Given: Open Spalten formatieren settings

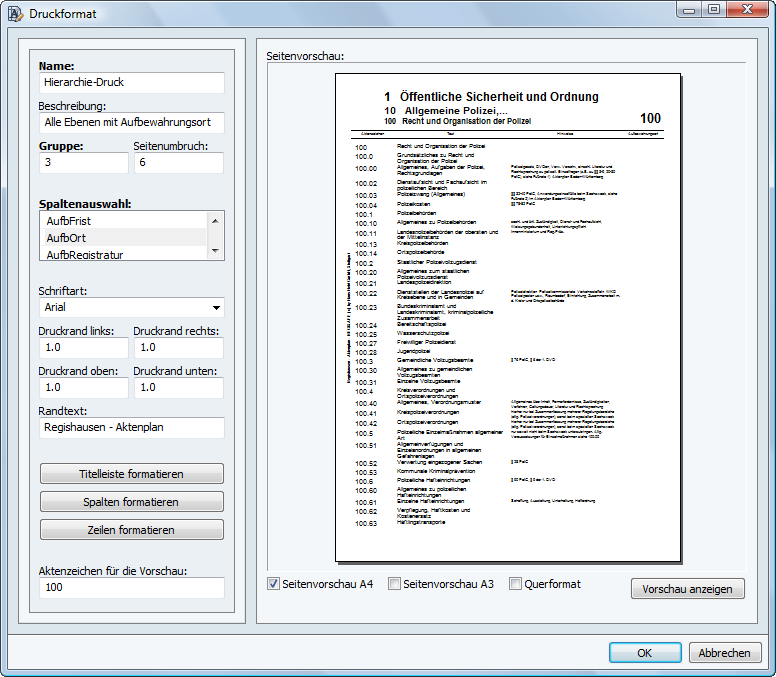Looking at the screenshot, I should tap(131, 501).
